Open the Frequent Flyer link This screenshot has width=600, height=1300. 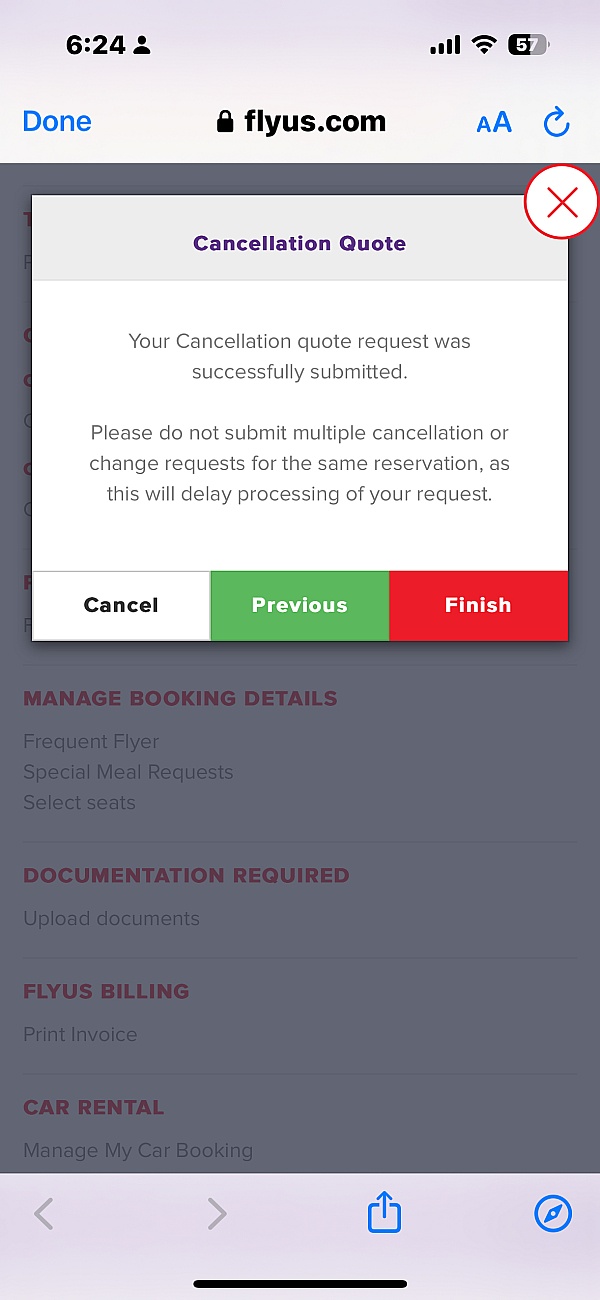coord(91,742)
